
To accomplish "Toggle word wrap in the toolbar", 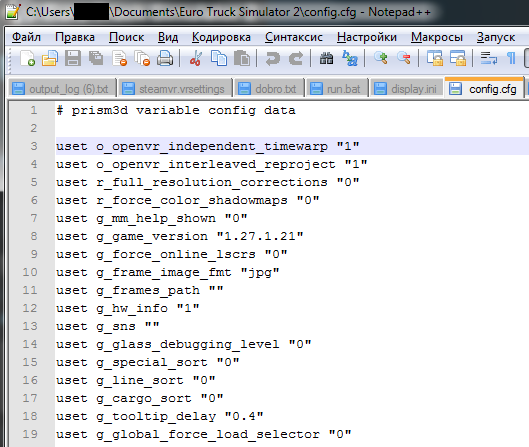I will (488, 58).
